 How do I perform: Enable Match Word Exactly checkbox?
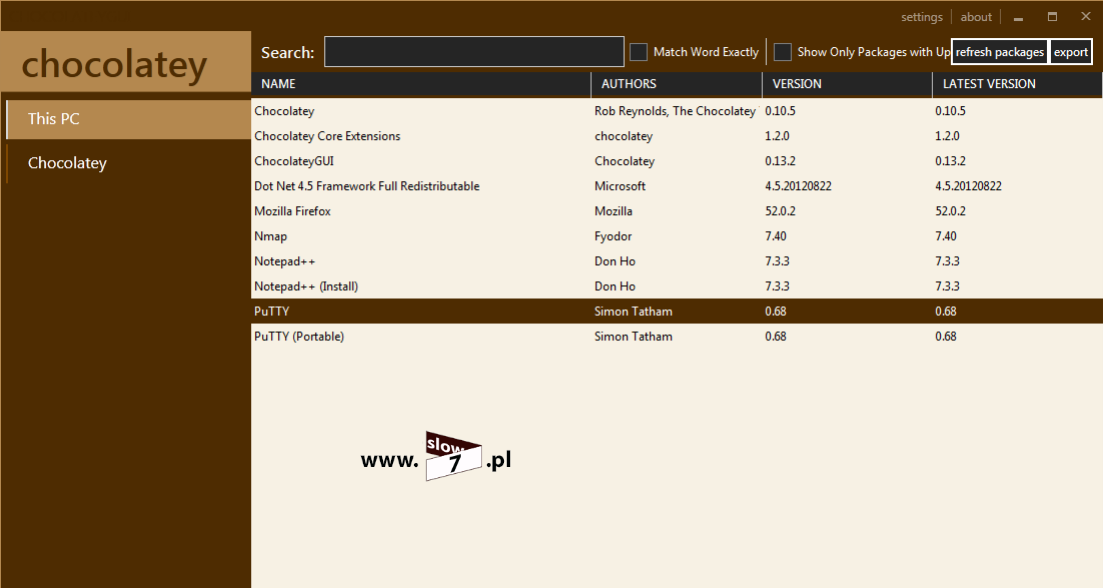[x=638, y=52]
